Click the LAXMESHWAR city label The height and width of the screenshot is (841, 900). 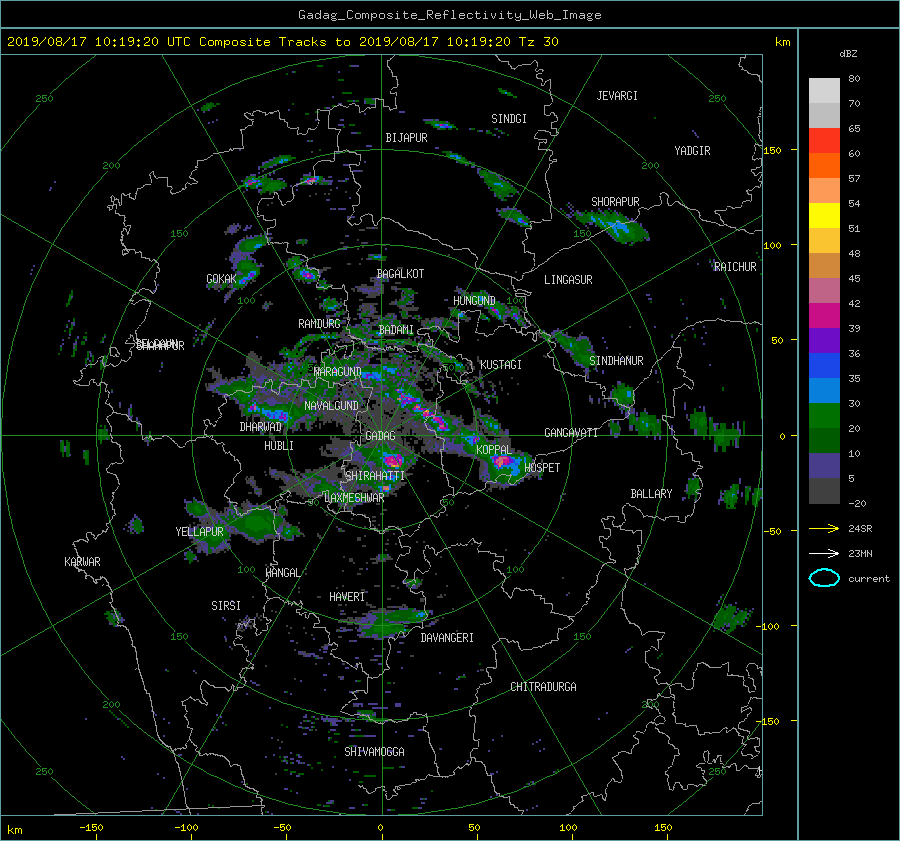[x=354, y=498]
